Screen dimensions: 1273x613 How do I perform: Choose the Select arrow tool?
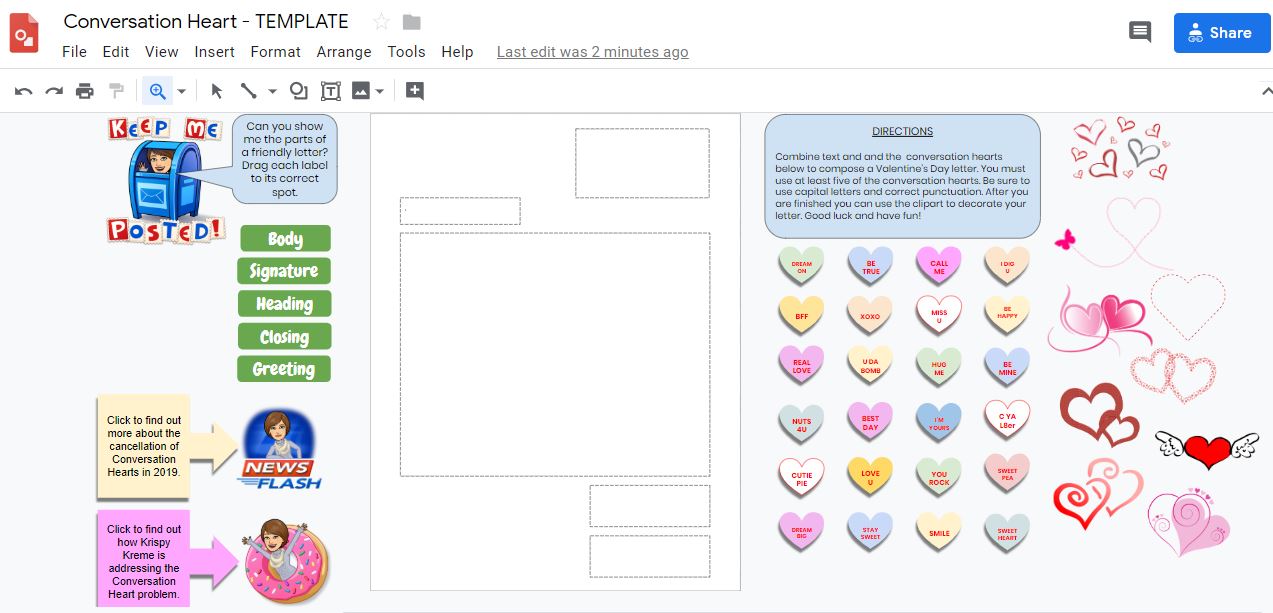pos(215,90)
